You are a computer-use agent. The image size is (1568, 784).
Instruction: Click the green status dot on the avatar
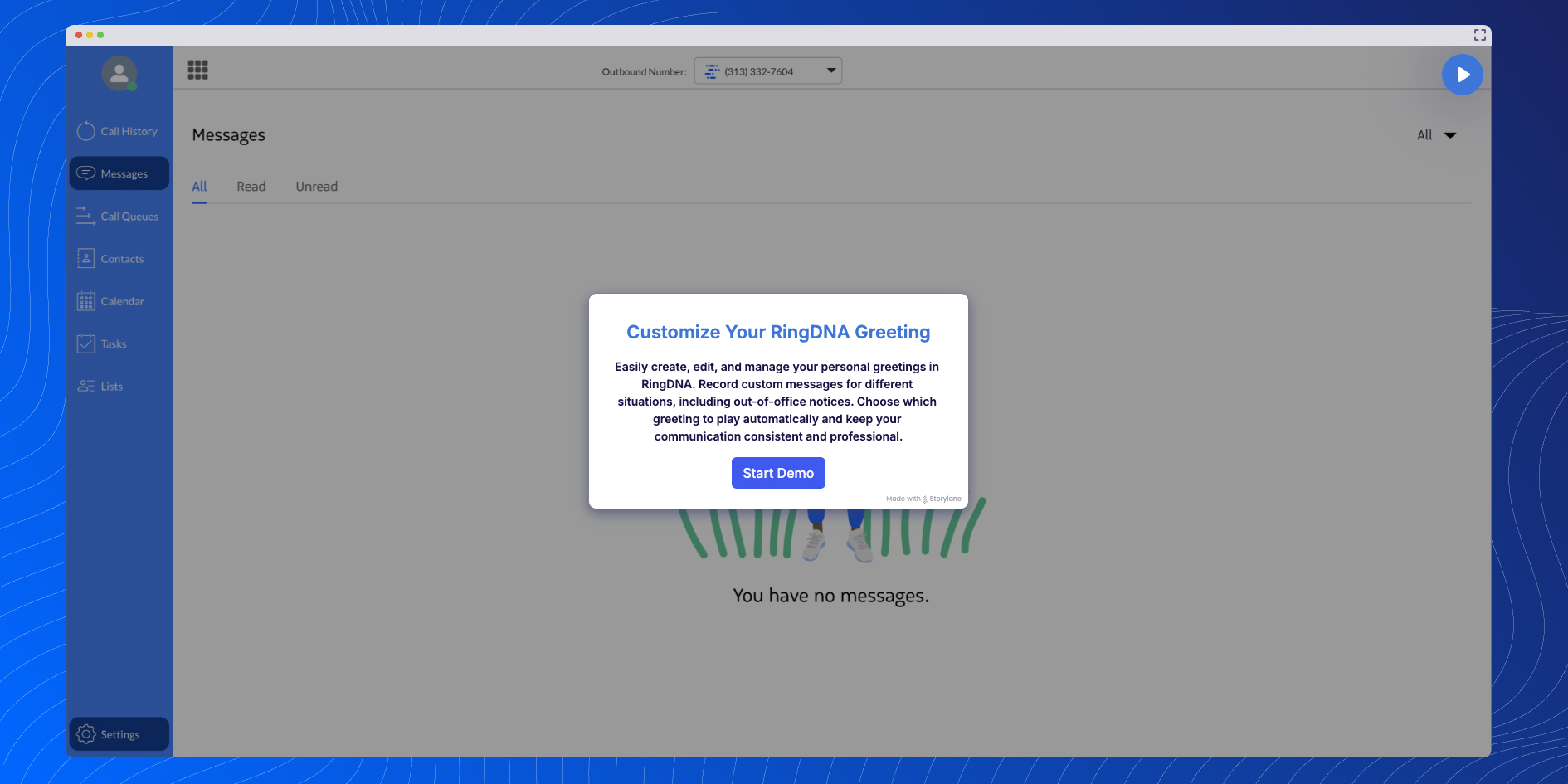(x=131, y=85)
